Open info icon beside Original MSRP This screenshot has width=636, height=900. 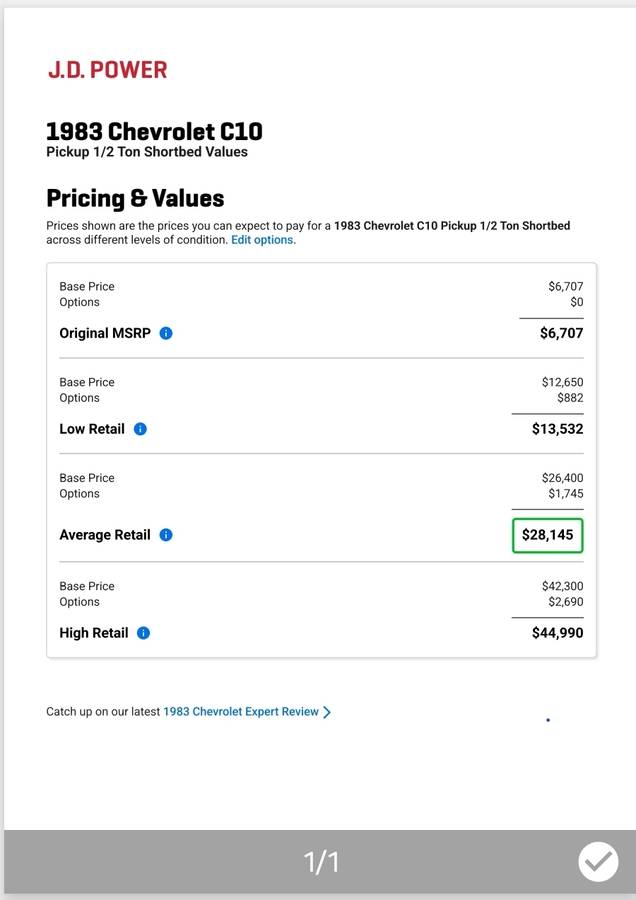pyautogui.click(x=166, y=333)
